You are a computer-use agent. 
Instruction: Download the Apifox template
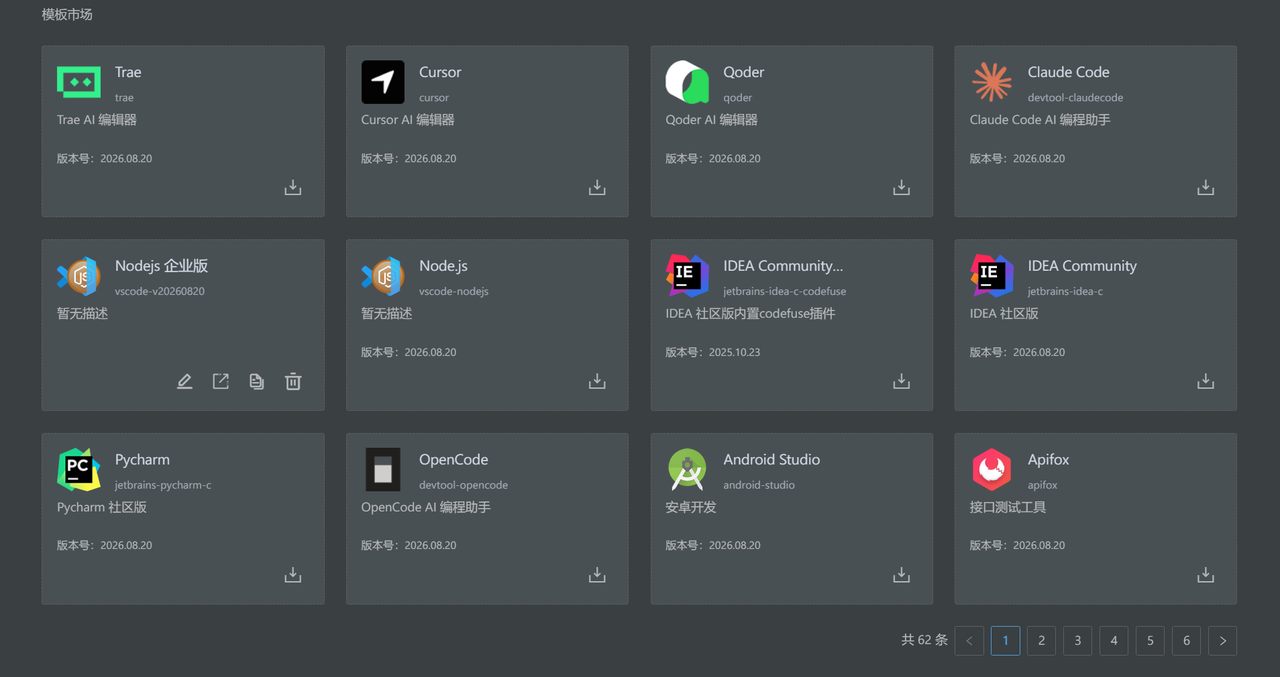[1206, 576]
